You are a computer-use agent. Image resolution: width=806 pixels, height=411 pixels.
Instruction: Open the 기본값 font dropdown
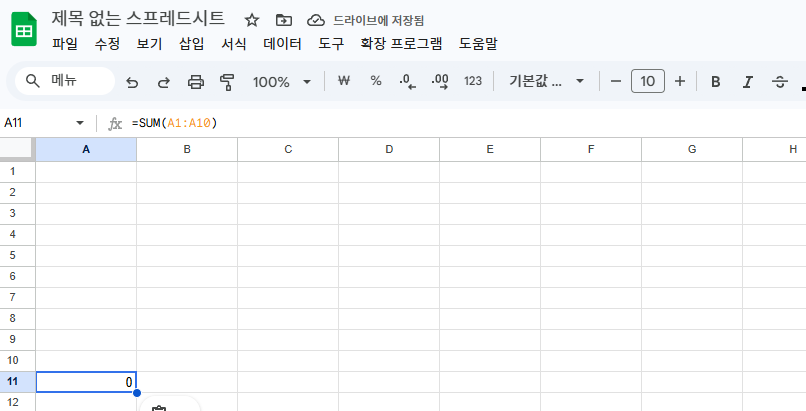click(546, 81)
